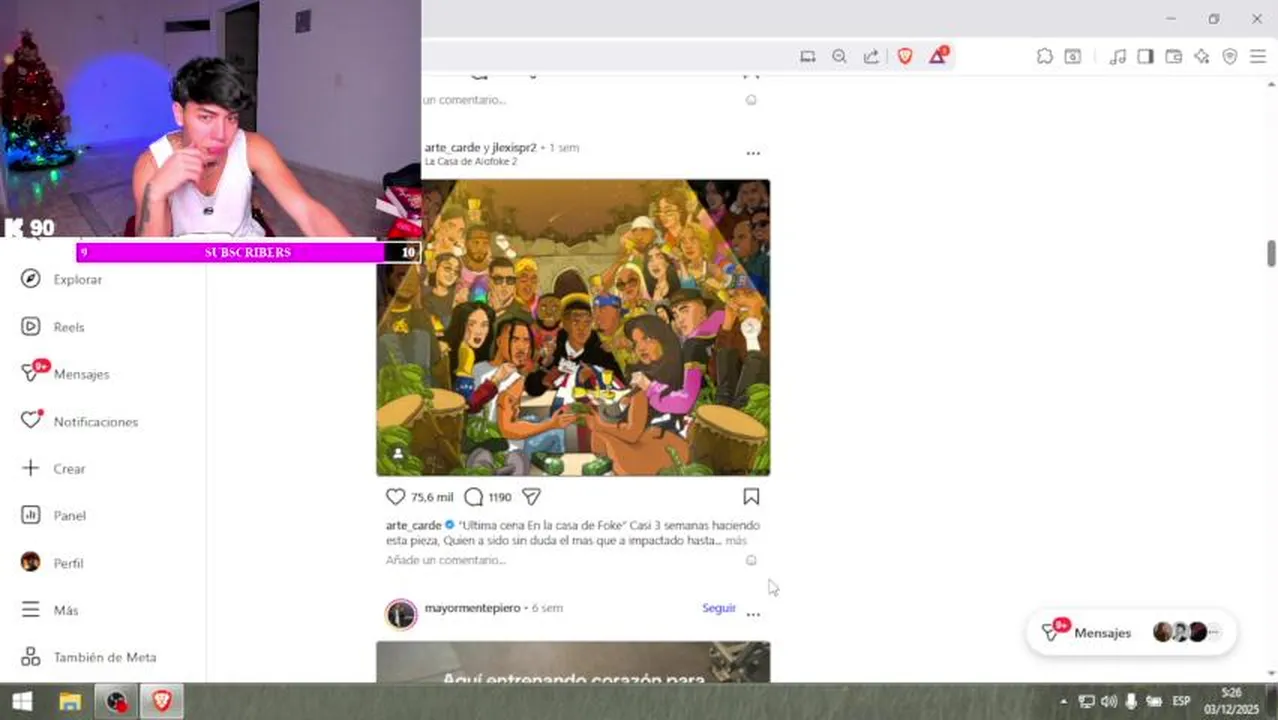
Task: Open mayormentepiero username link
Action: (472, 608)
